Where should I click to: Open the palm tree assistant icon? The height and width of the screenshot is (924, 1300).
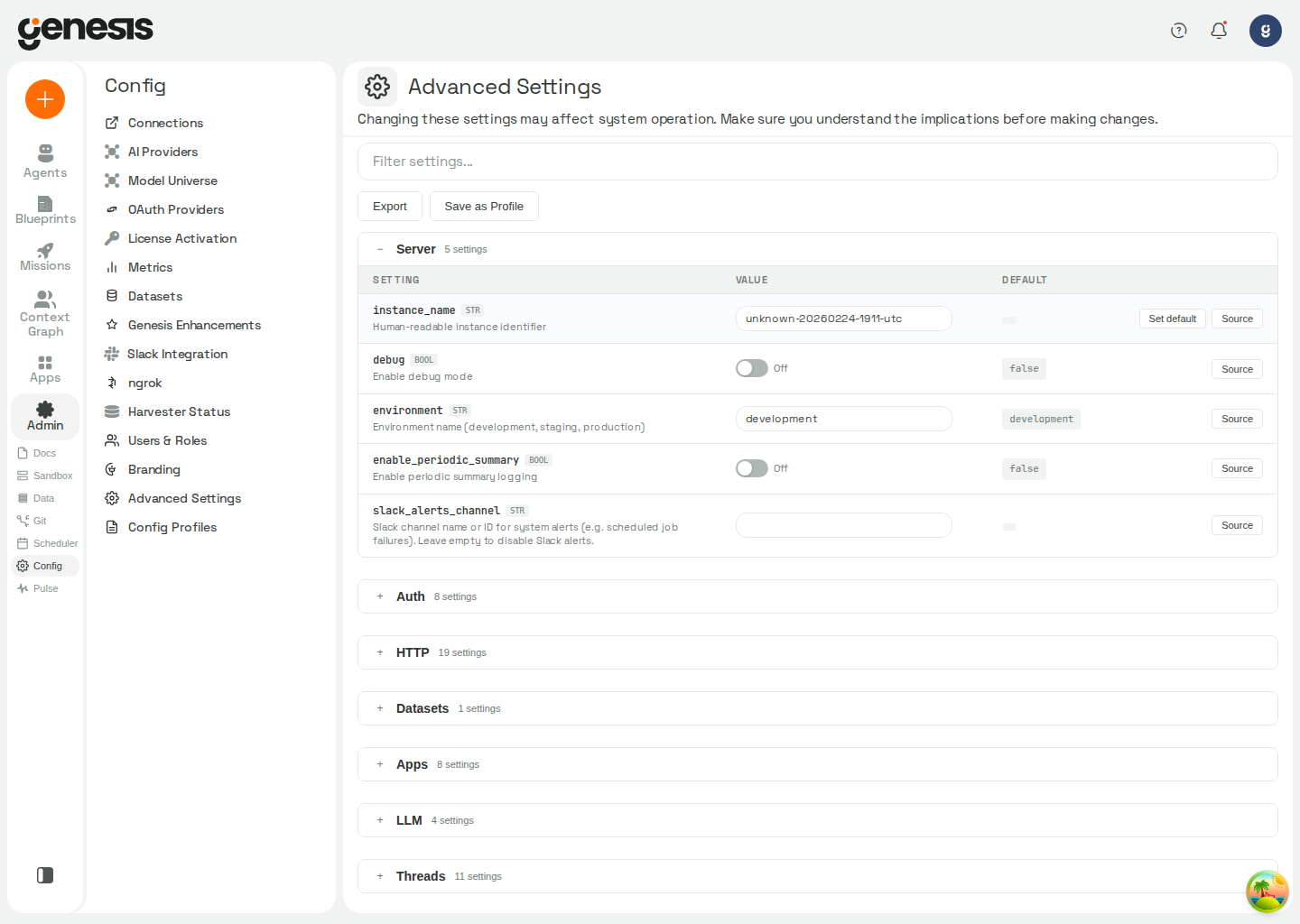[x=1267, y=892]
